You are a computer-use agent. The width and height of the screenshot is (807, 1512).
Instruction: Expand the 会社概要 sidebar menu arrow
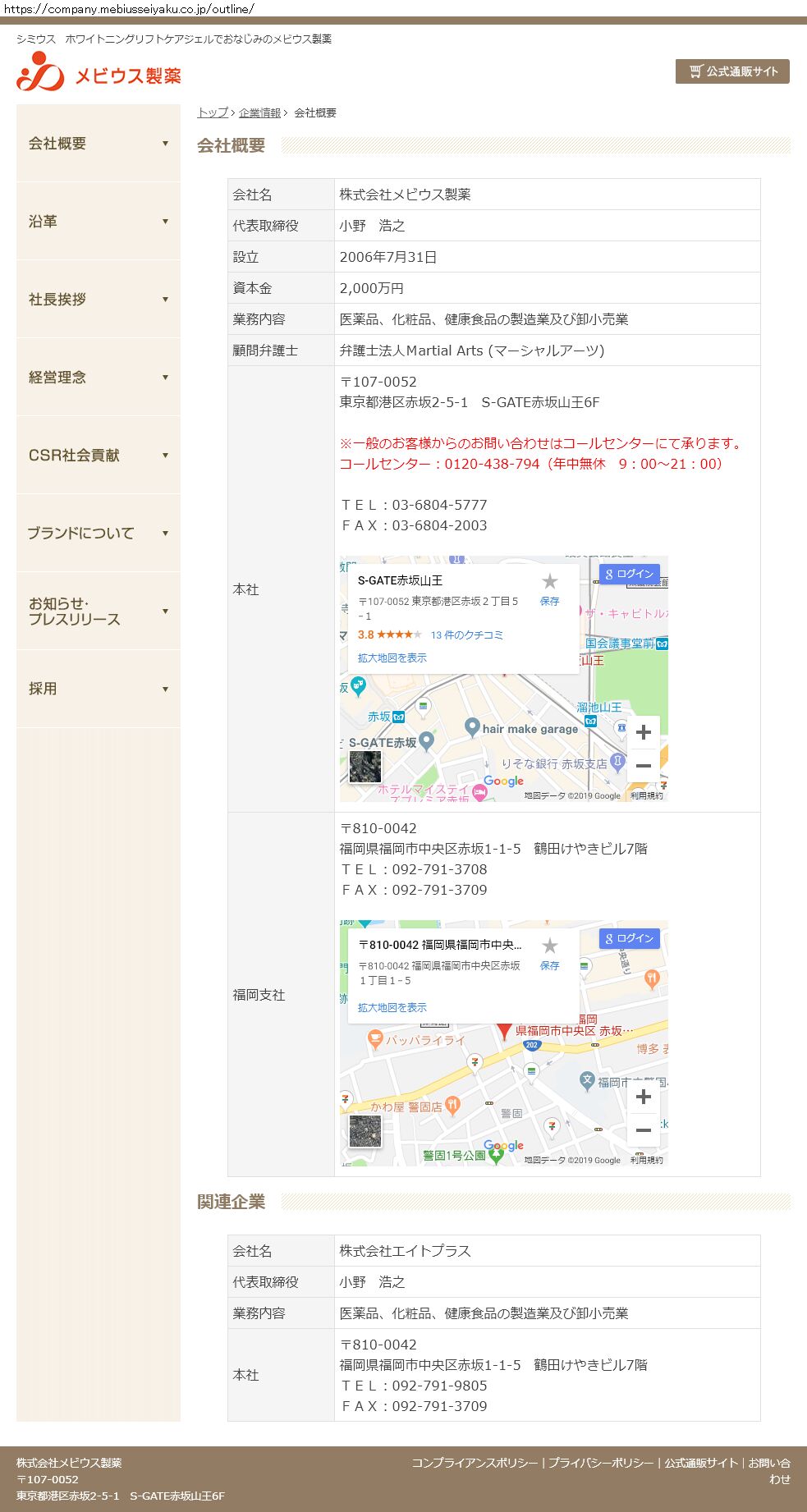click(x=165, y=144)
